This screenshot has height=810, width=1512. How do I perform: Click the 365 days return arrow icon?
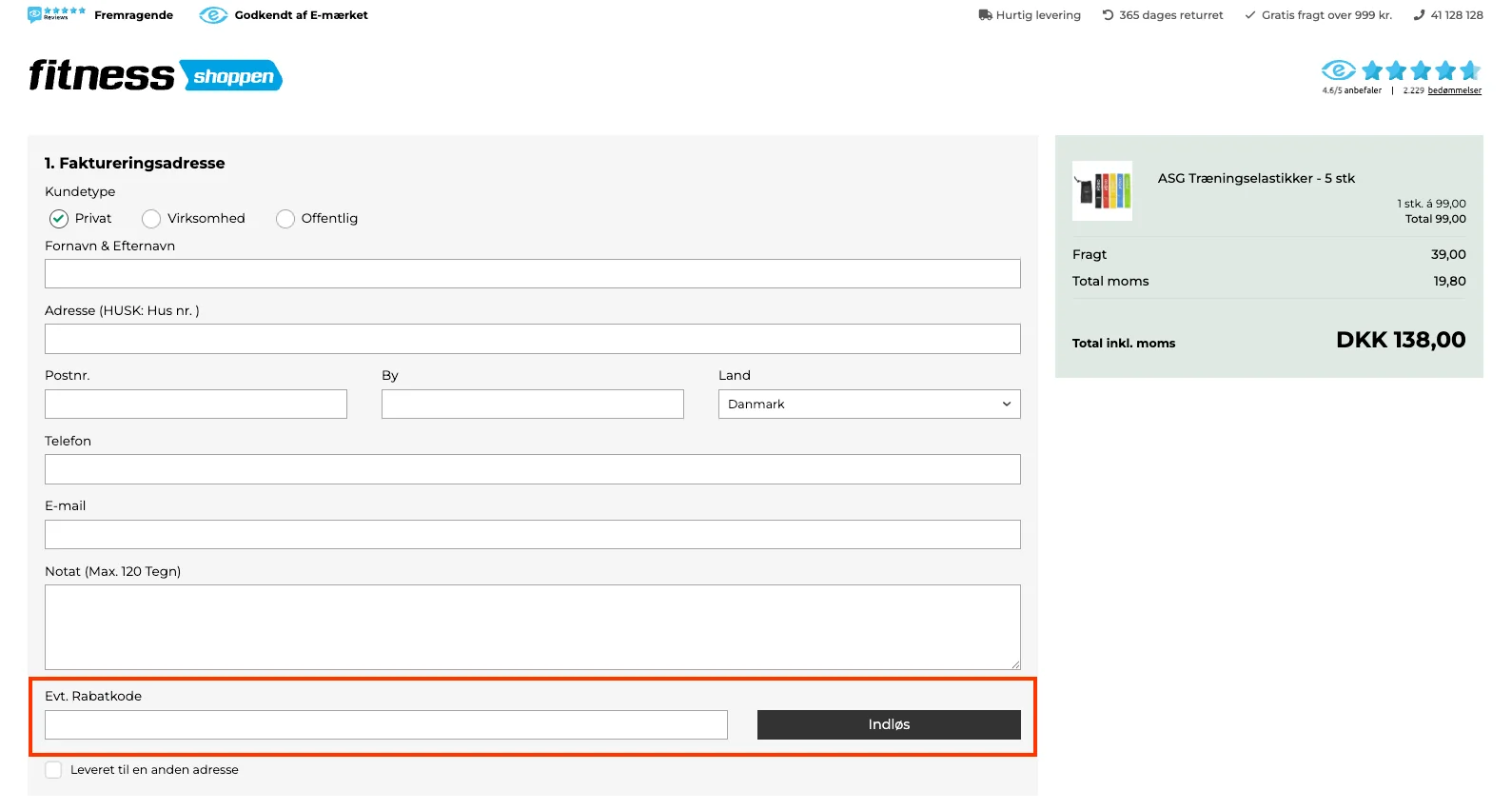coord(1108,15)
